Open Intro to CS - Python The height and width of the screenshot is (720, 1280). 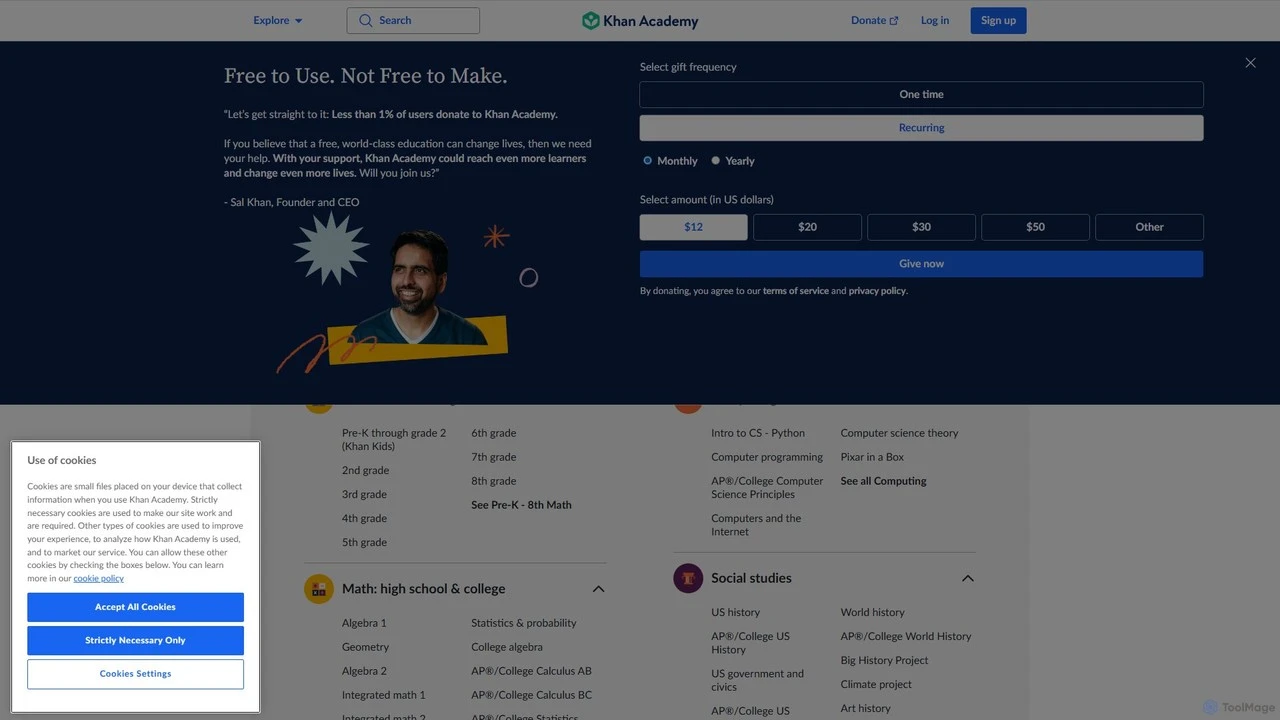click(x=758, y=433)
